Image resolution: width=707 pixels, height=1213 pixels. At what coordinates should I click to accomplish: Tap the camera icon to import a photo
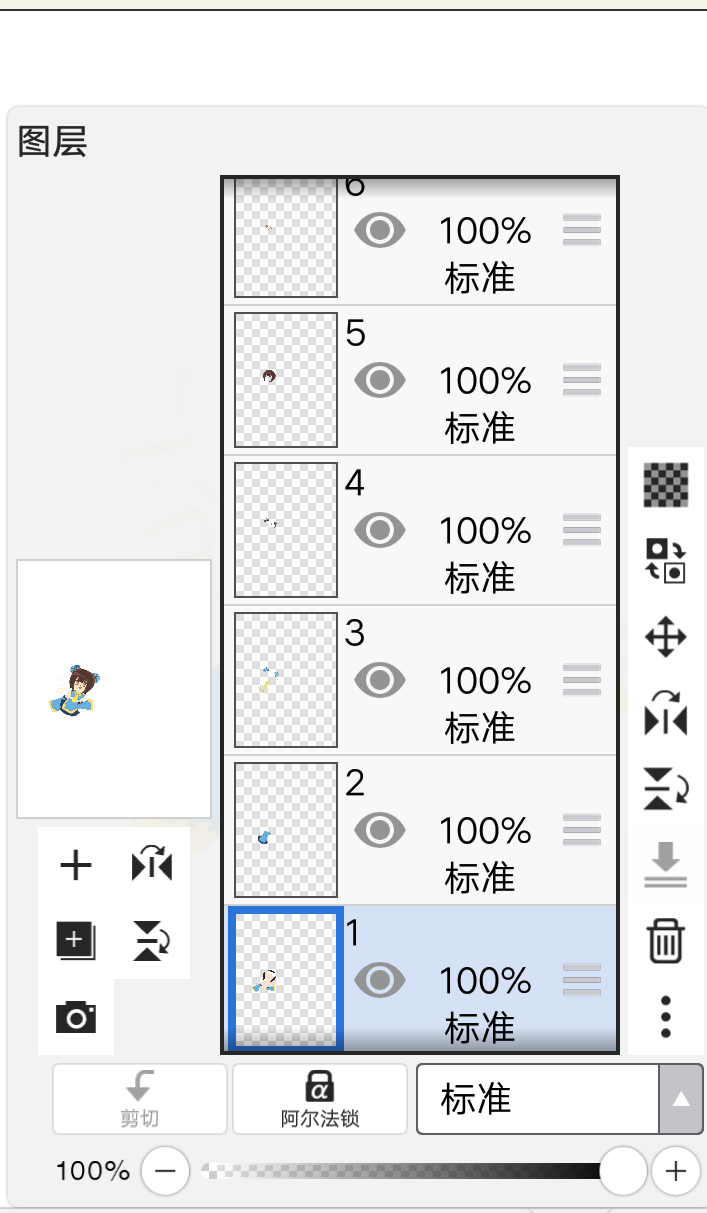(76, 1017)
